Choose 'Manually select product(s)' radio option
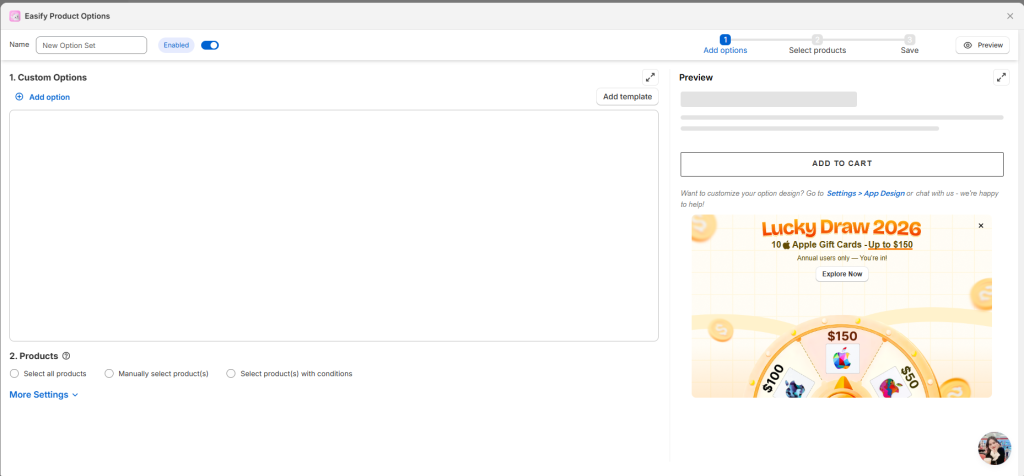The image size is (1024, 476). (109, 374)
